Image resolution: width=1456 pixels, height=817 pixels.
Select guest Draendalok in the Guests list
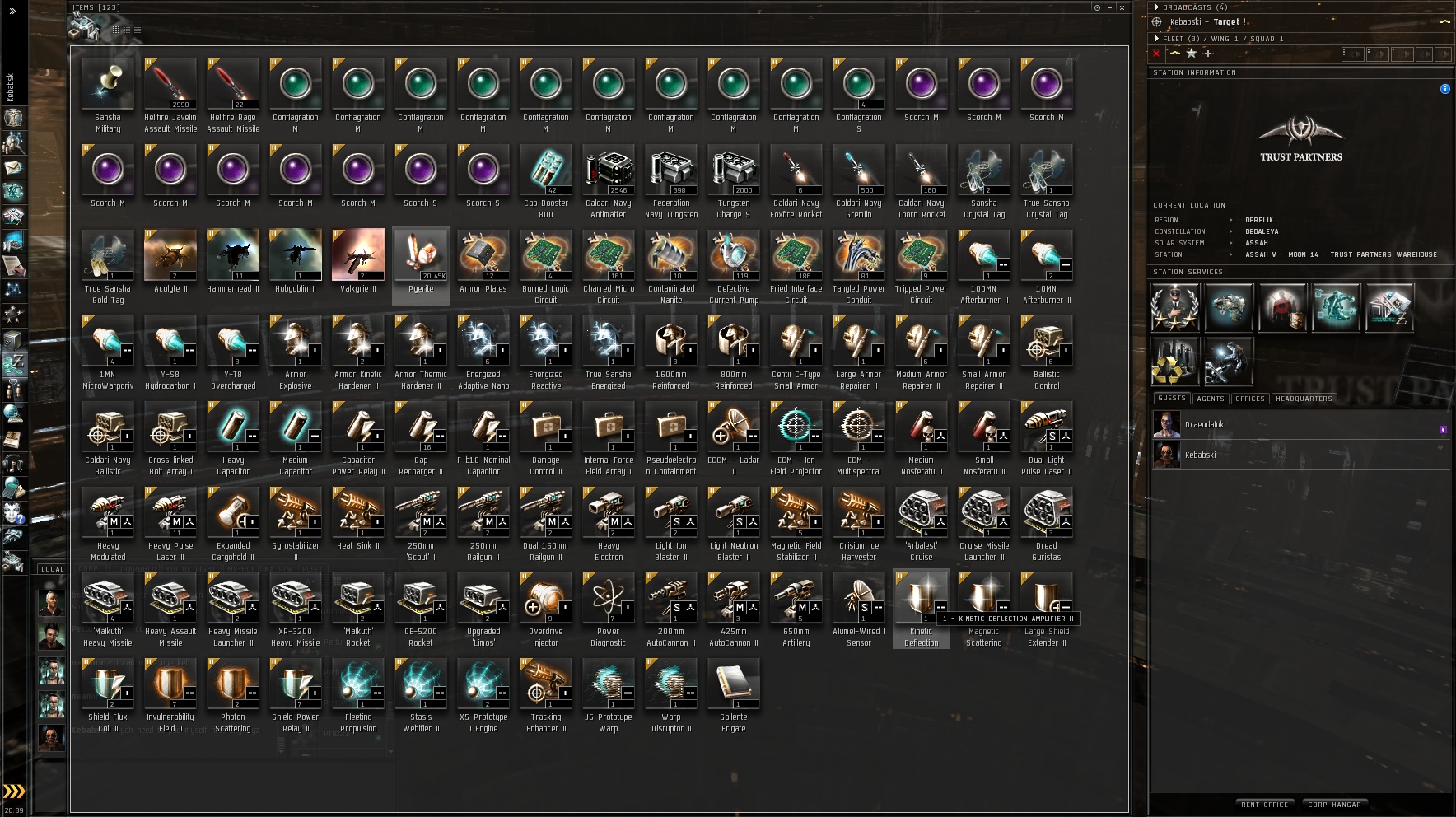pyautogui.click(x=1301, y=425)
